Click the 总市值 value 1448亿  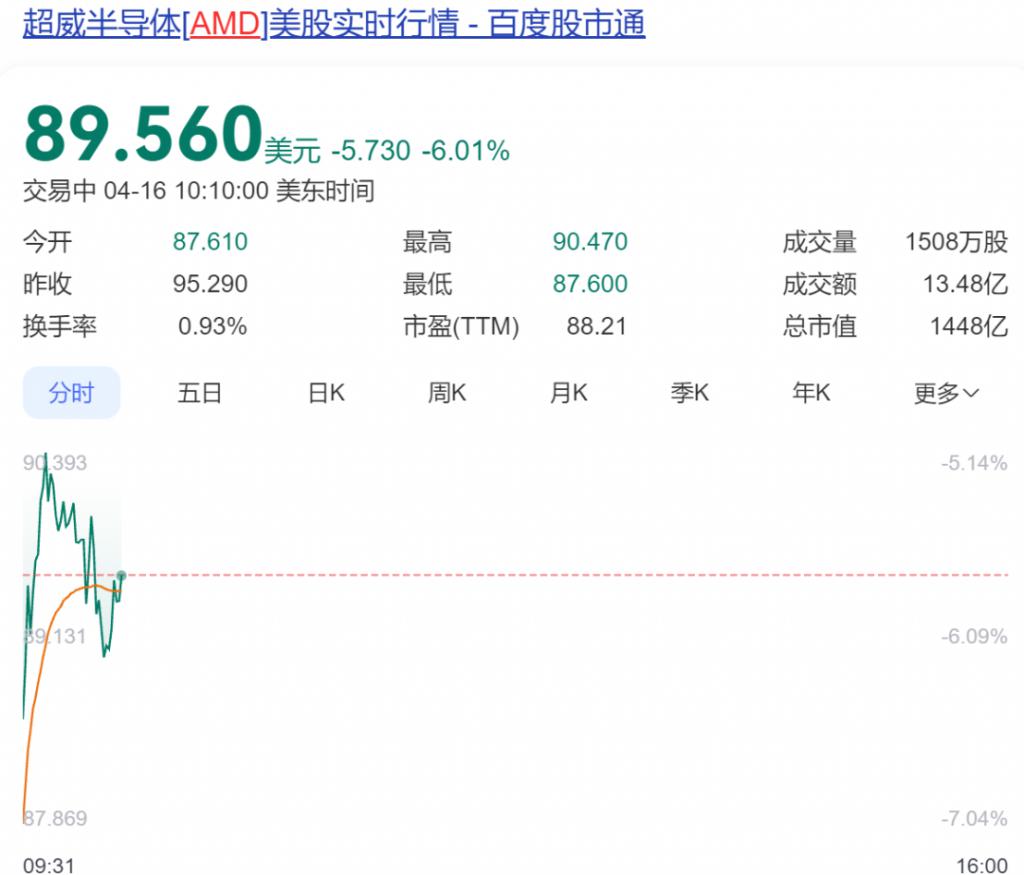tap(968, 326)
